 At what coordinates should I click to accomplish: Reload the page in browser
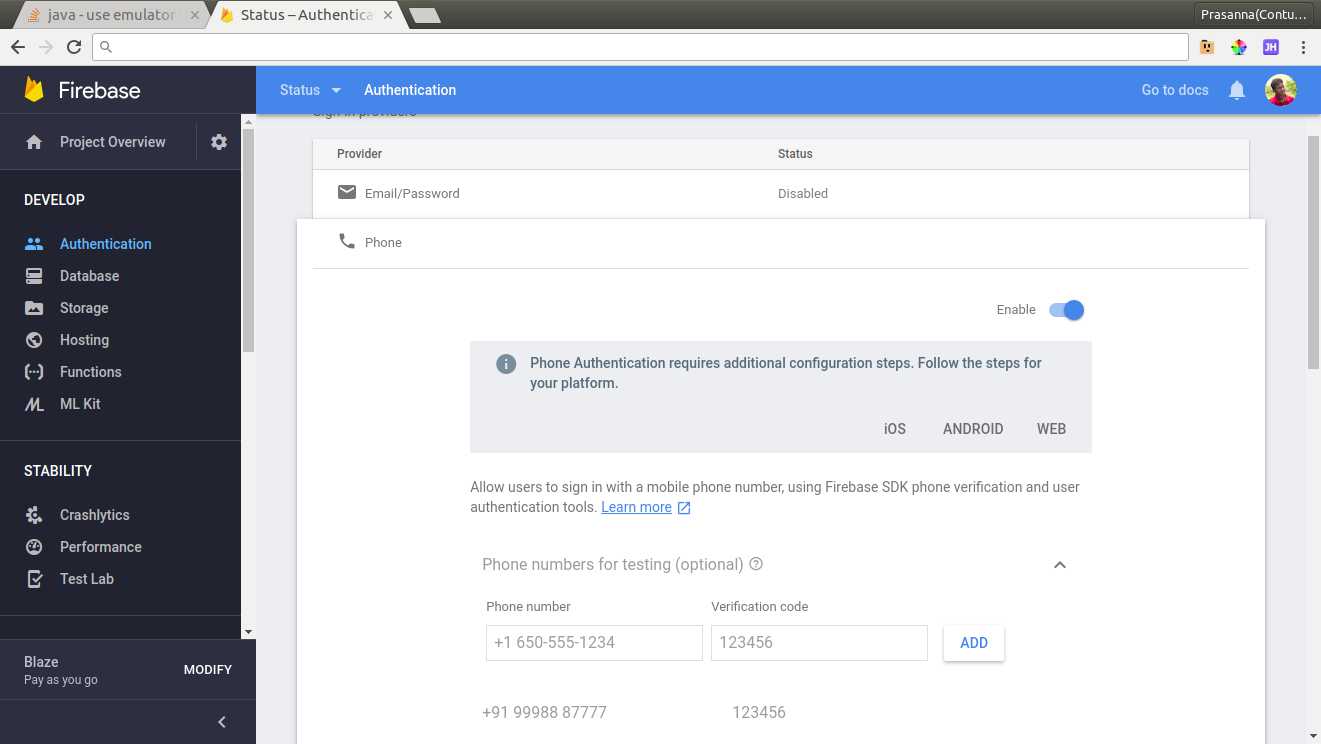tap(74, 47)
